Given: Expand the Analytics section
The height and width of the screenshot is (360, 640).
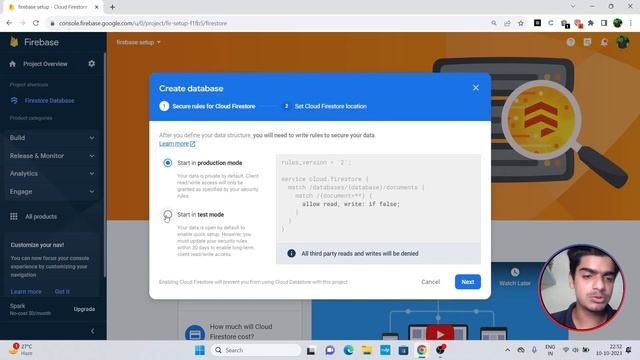Looking at the screenshot, I should 52,173.
